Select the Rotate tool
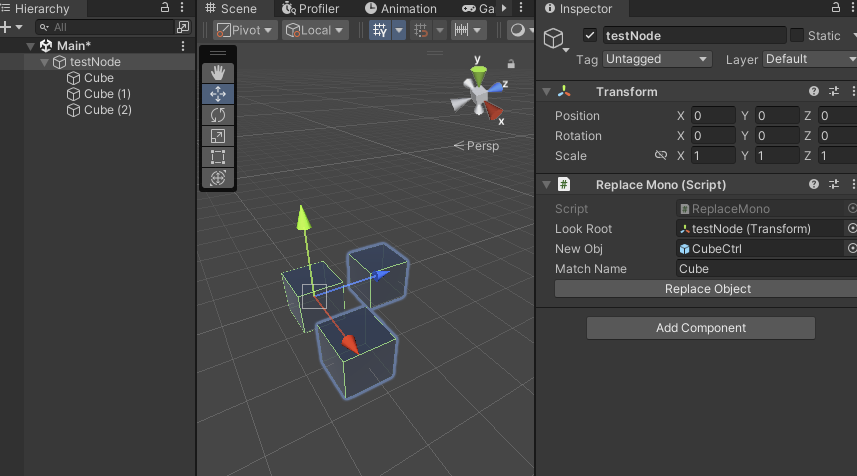Image resolution: width=857 pixels, height=476 pixels. (218, 115)
